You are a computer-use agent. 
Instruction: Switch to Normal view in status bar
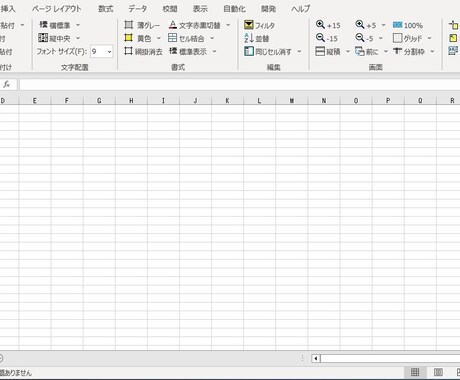pos(415,372)
